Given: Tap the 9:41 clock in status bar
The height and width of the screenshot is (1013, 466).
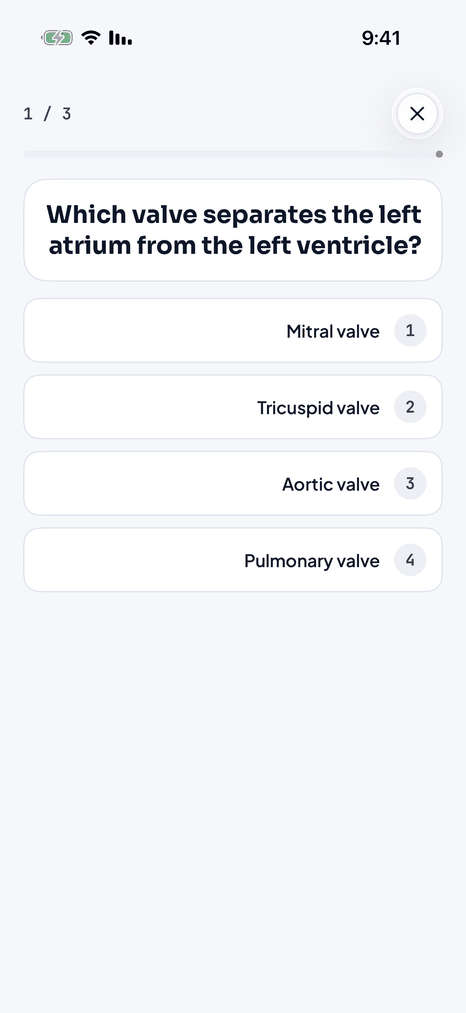Looking at the screenshot, I should tap(381, 38).
